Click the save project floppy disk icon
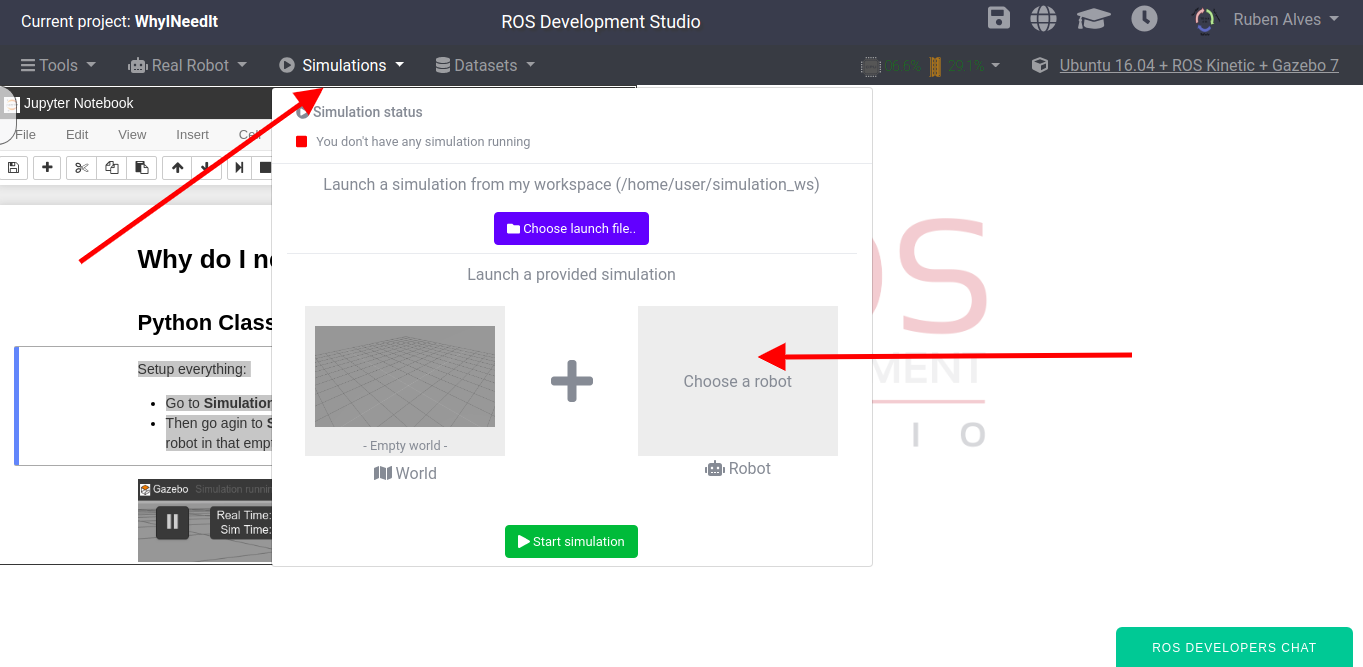 [x=998, y=19]
